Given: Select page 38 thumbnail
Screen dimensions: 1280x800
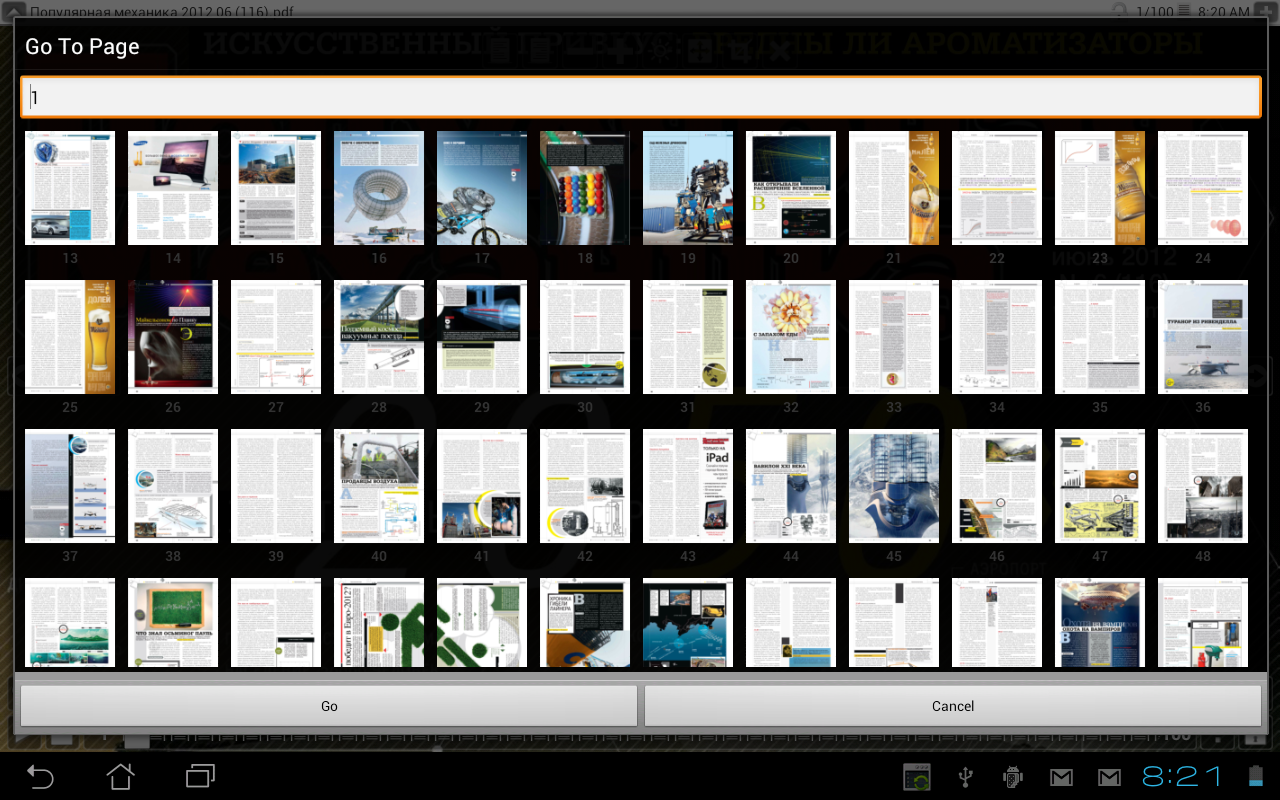Looking at the screenshot, I should [x=173, y=486].
